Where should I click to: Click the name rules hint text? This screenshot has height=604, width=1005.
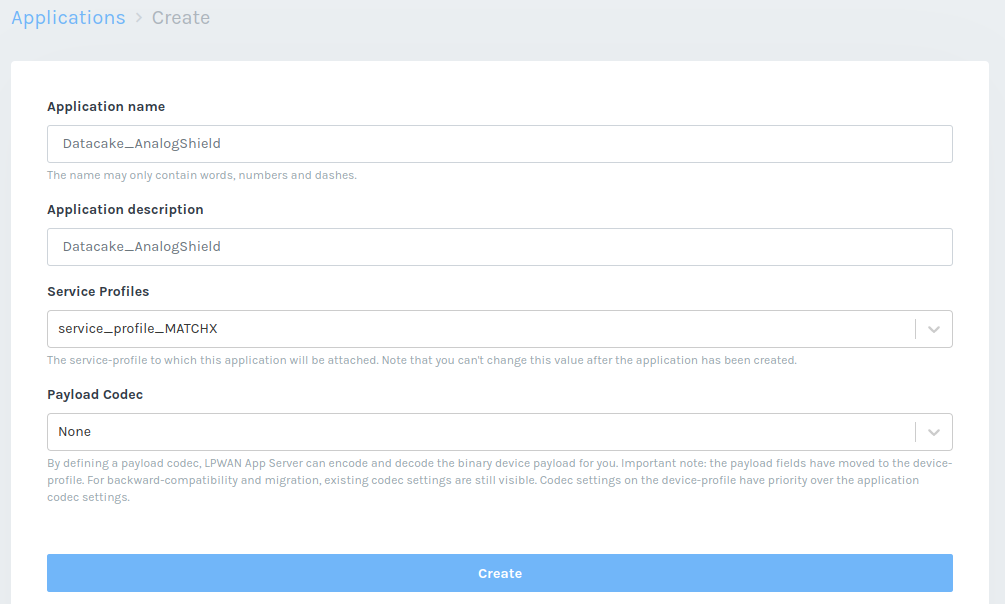[202, 175]
